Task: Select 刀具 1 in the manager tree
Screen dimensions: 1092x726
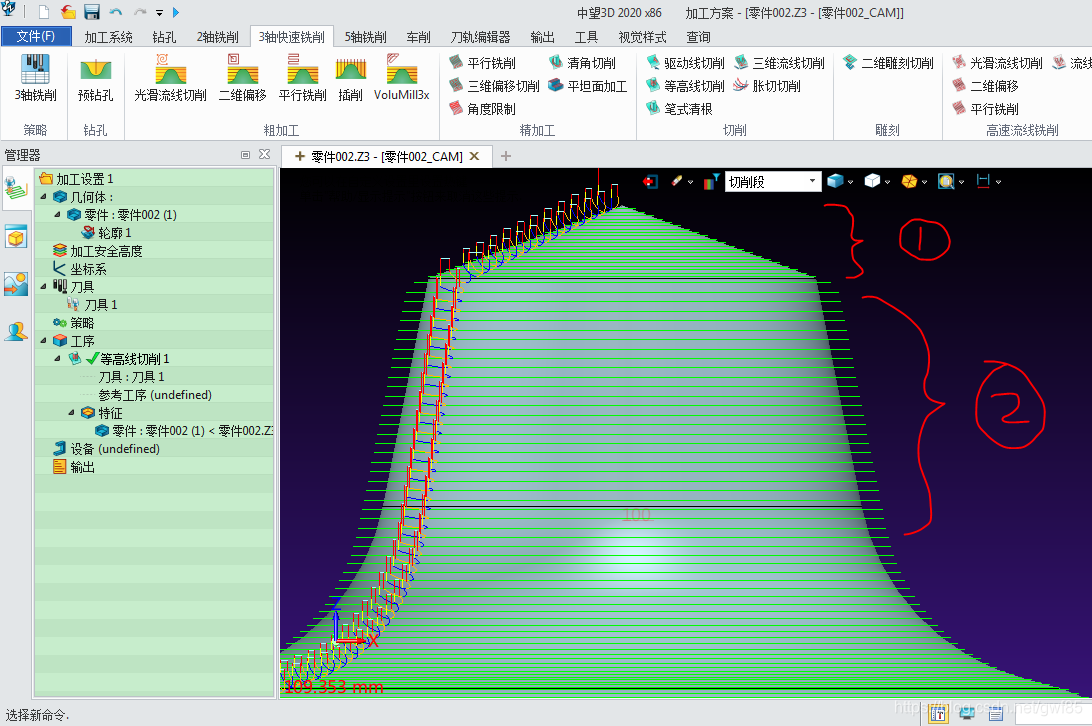Action: coord(100,305)
